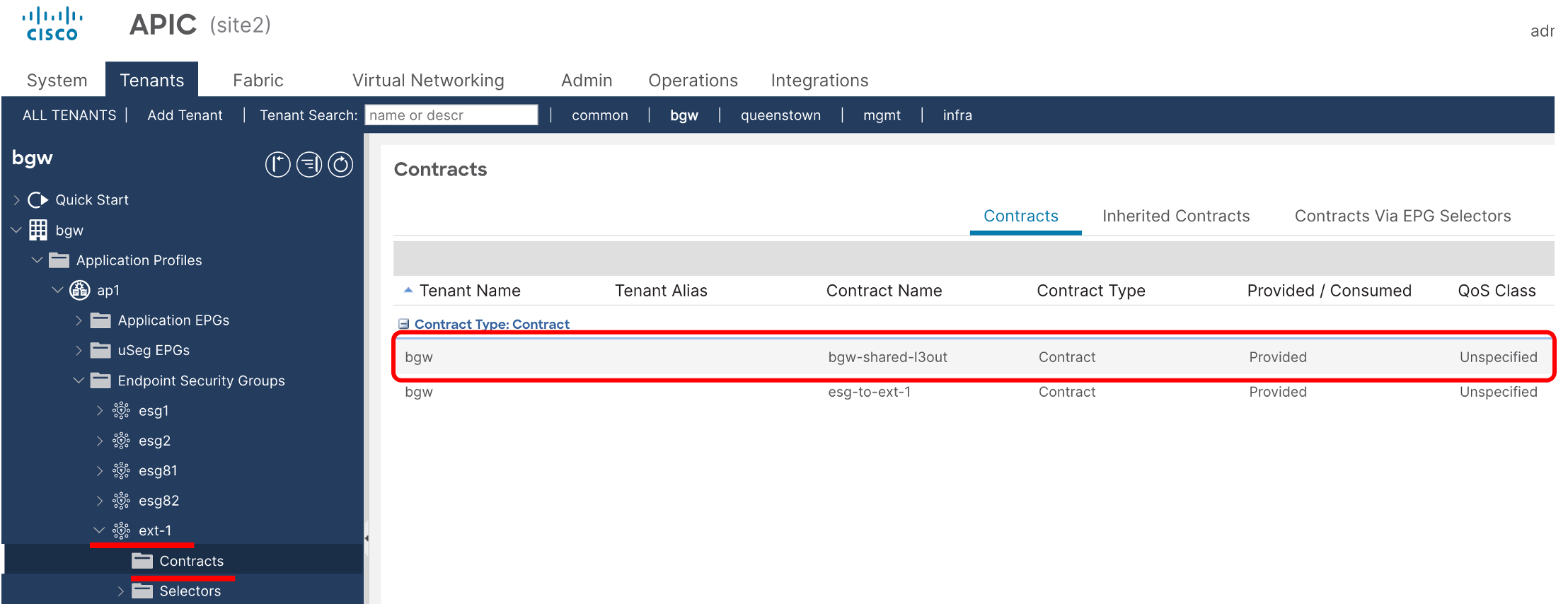Viewport: 1568px width, 604px height.
Task: Click the ap1 application profile icon
Action: click(x=79, y=290)
